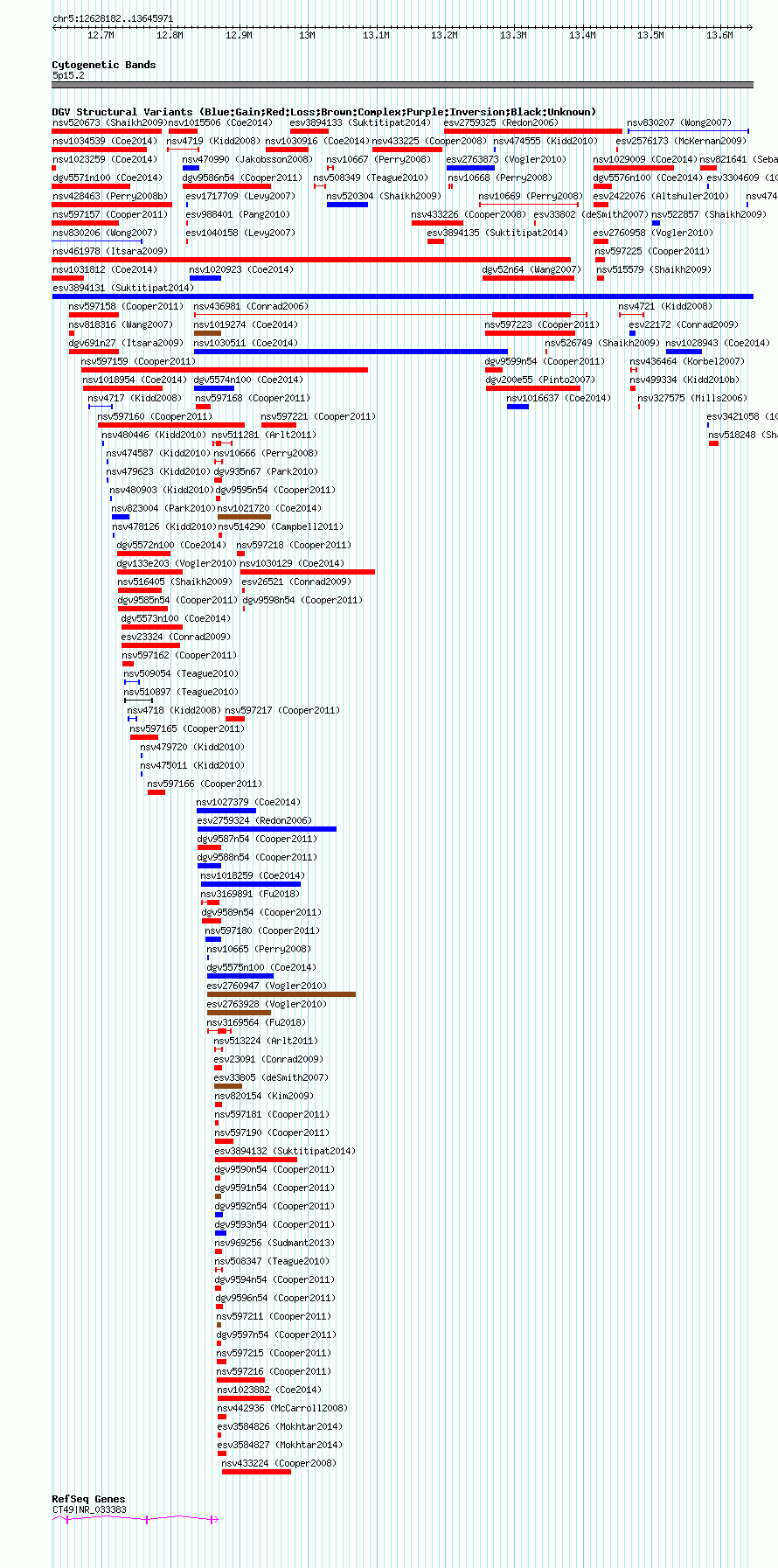
Task: Click label nsv597159 (Cooper2011)
Action: (x=138, y=361)
